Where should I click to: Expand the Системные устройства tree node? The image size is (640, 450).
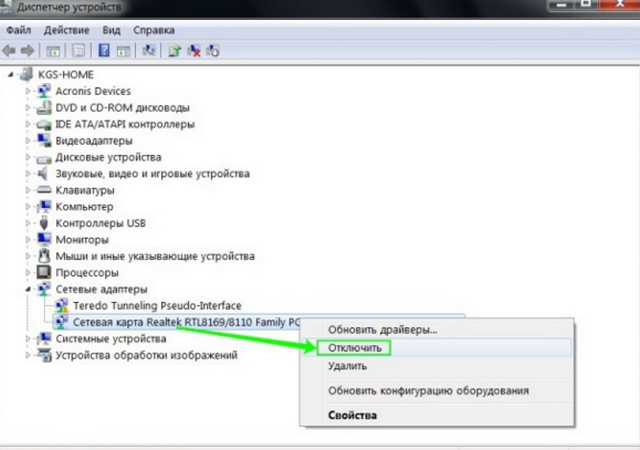tap(28, 339)
